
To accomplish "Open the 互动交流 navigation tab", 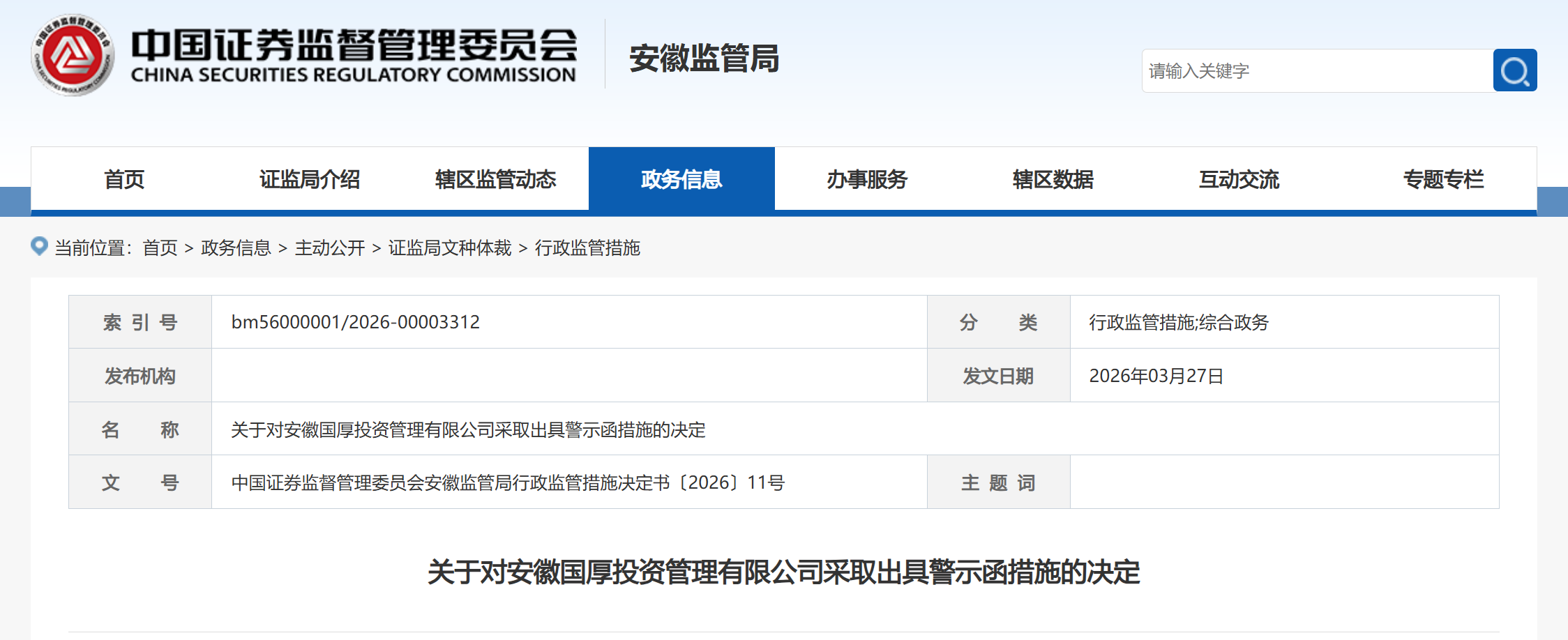I will pos(1239,179).
